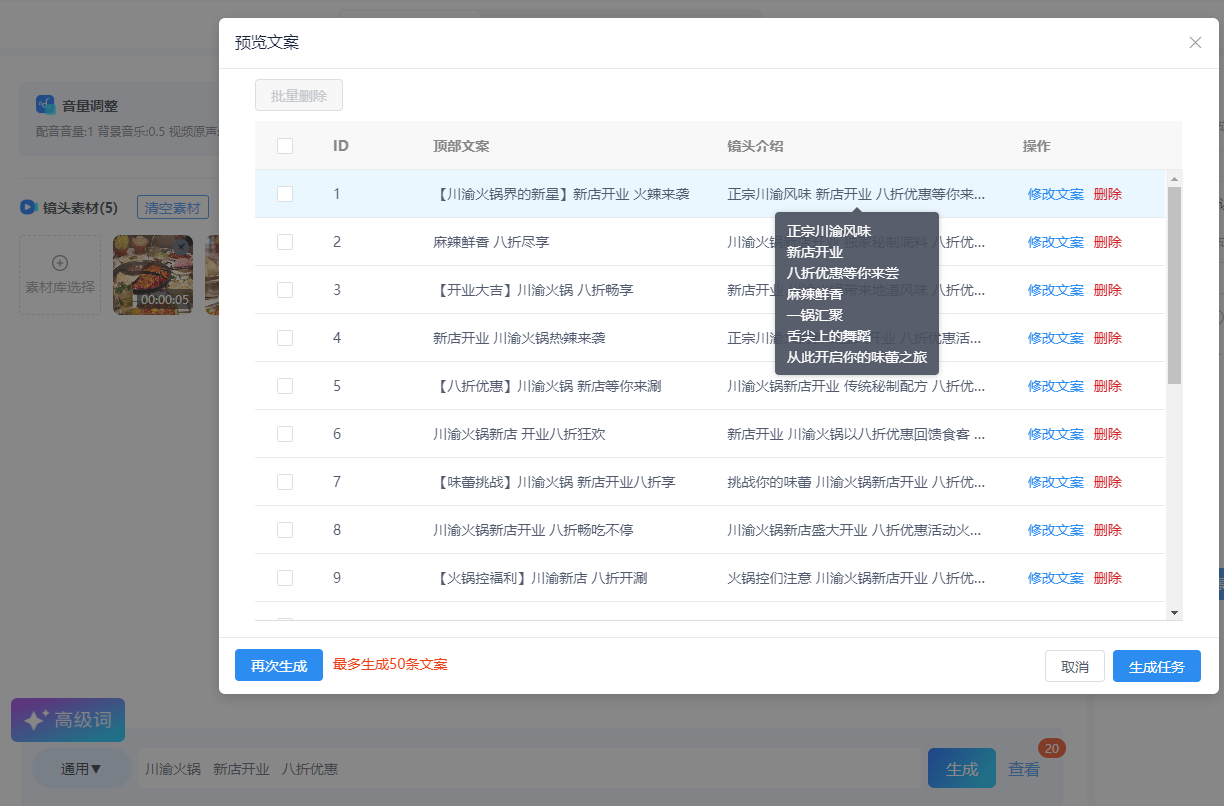Open the 通用 dropdown selector
Viewport: 1224px width, 806px height.
pos(82,769)
